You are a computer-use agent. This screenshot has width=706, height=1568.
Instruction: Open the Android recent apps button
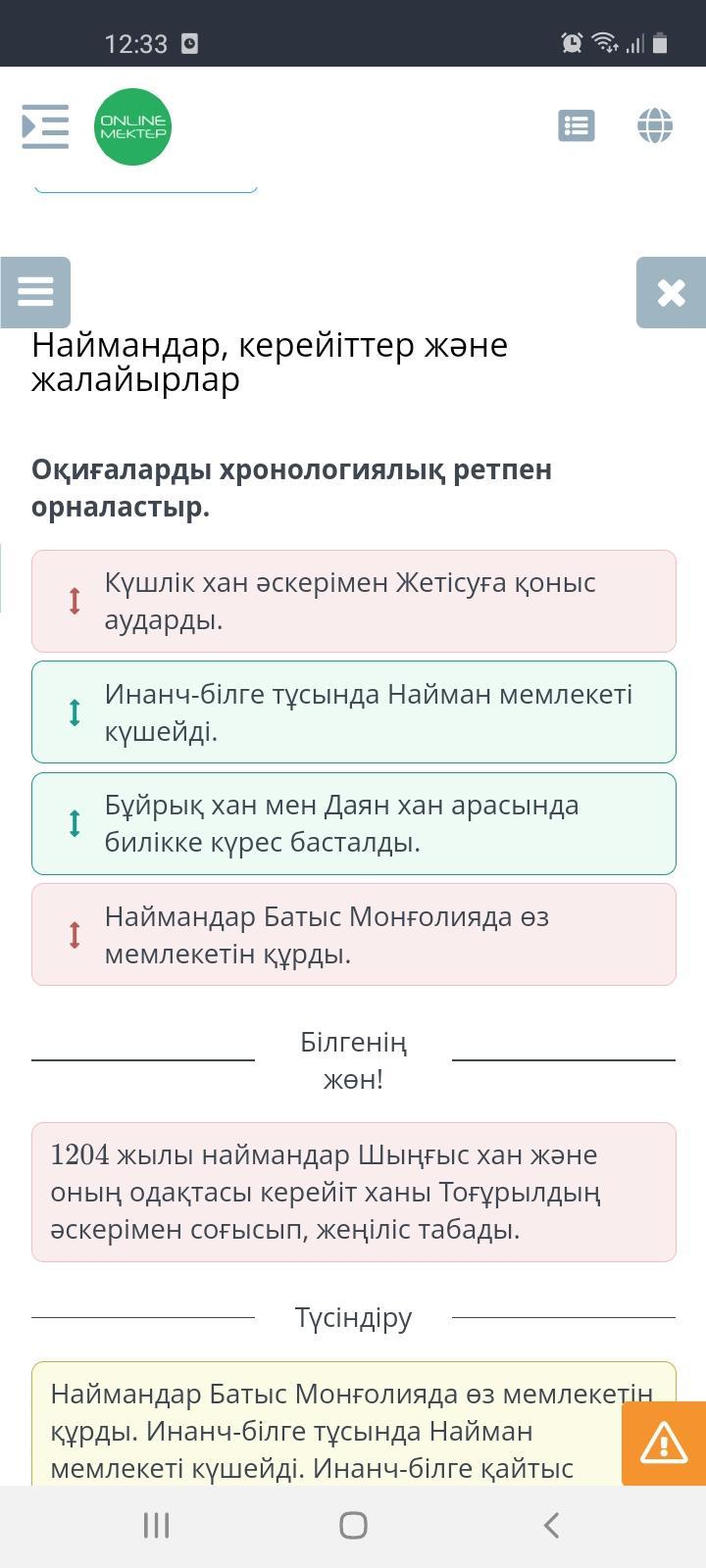tap(156, 1525)
